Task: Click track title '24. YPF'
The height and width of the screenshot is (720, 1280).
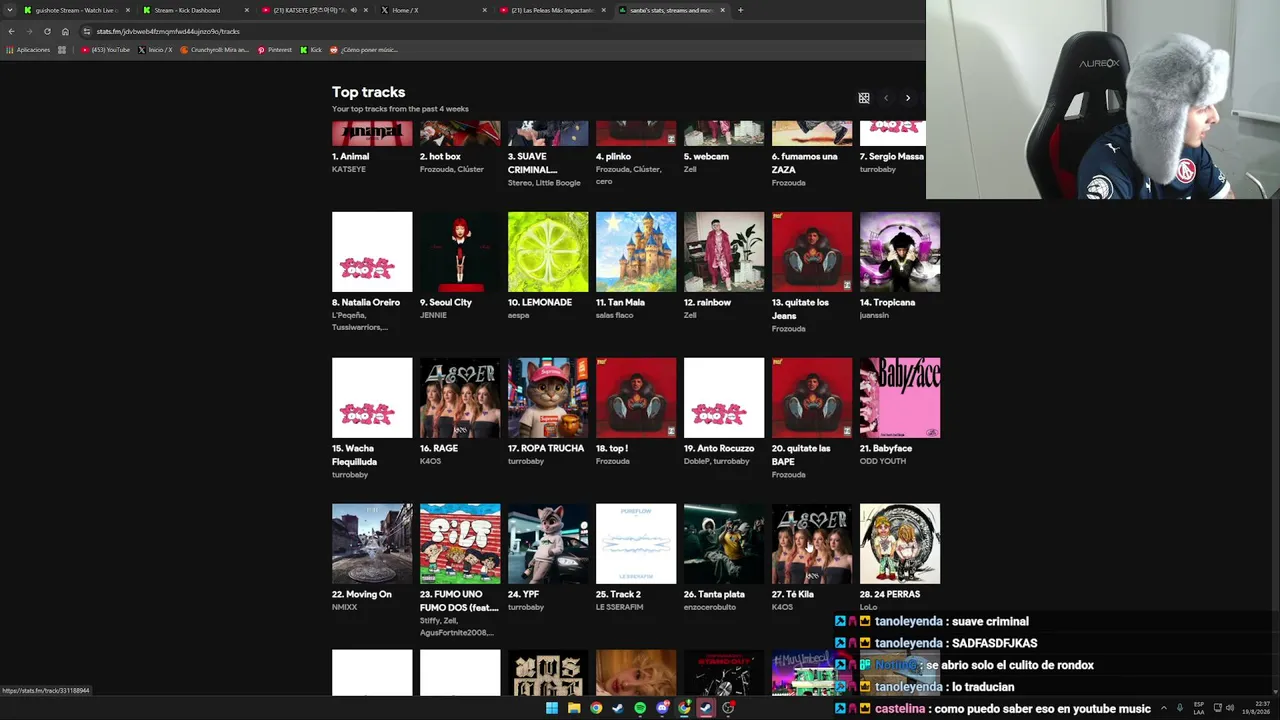Action: click(x=524, y=595)
